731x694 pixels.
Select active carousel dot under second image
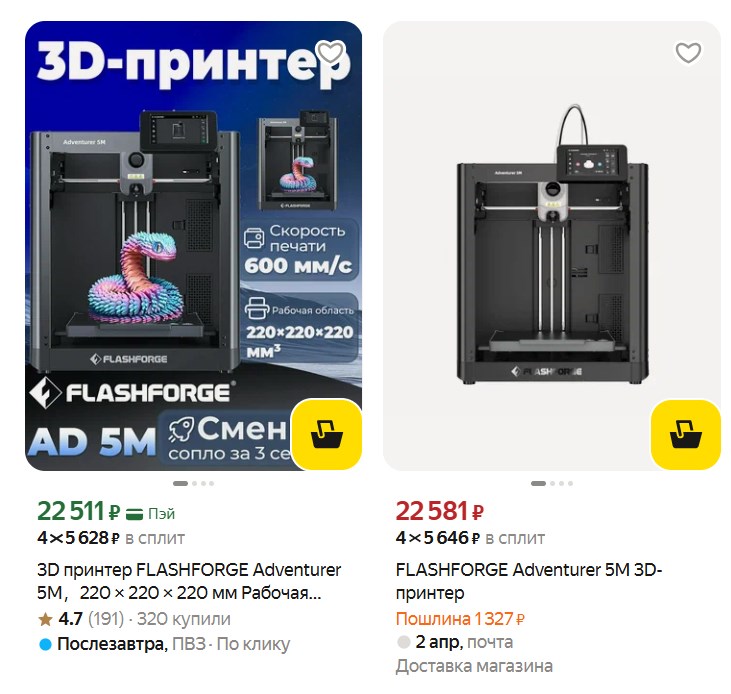[538, 483]
